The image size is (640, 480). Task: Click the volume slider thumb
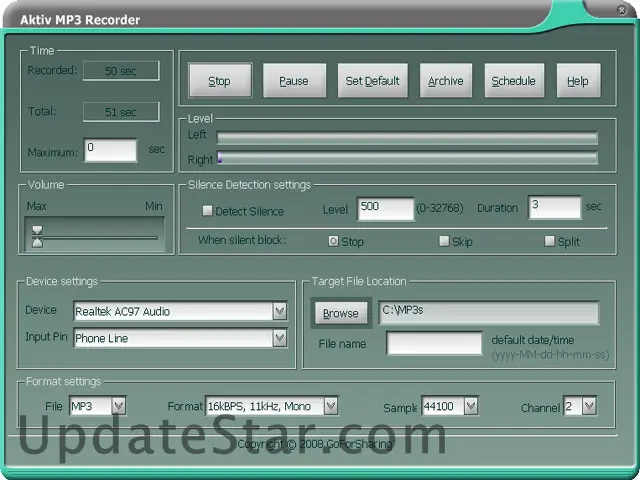(x=37, y=237)
